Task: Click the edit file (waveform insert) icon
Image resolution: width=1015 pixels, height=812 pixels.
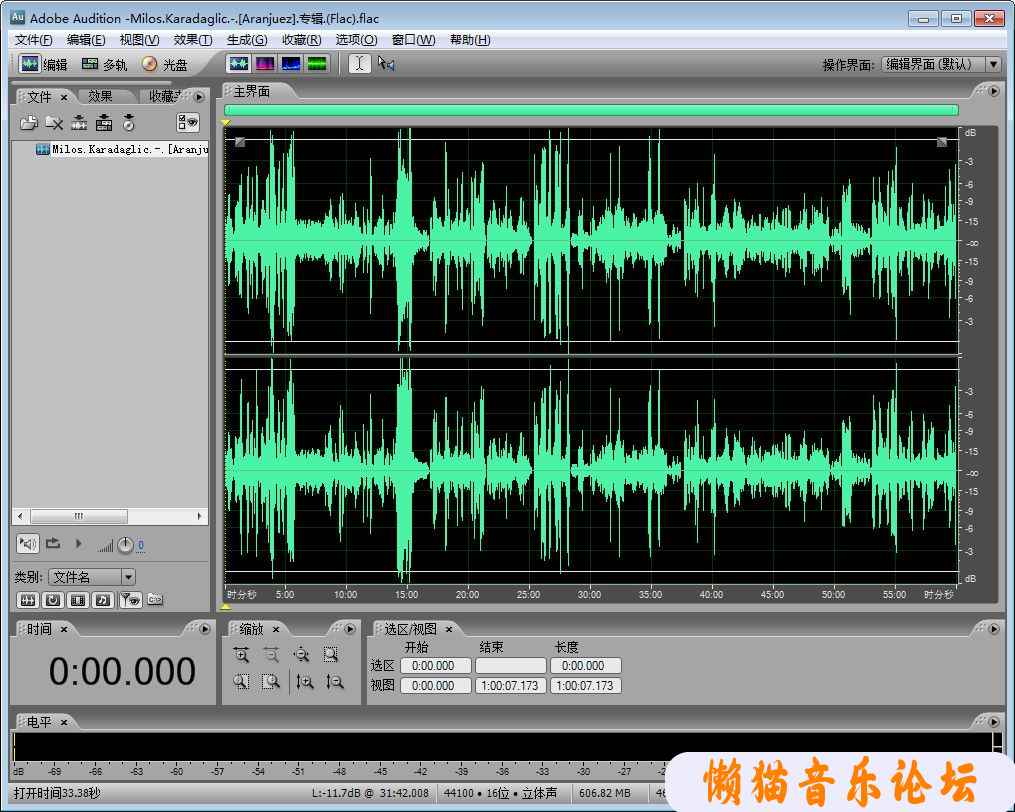Action: click(79, 122)
